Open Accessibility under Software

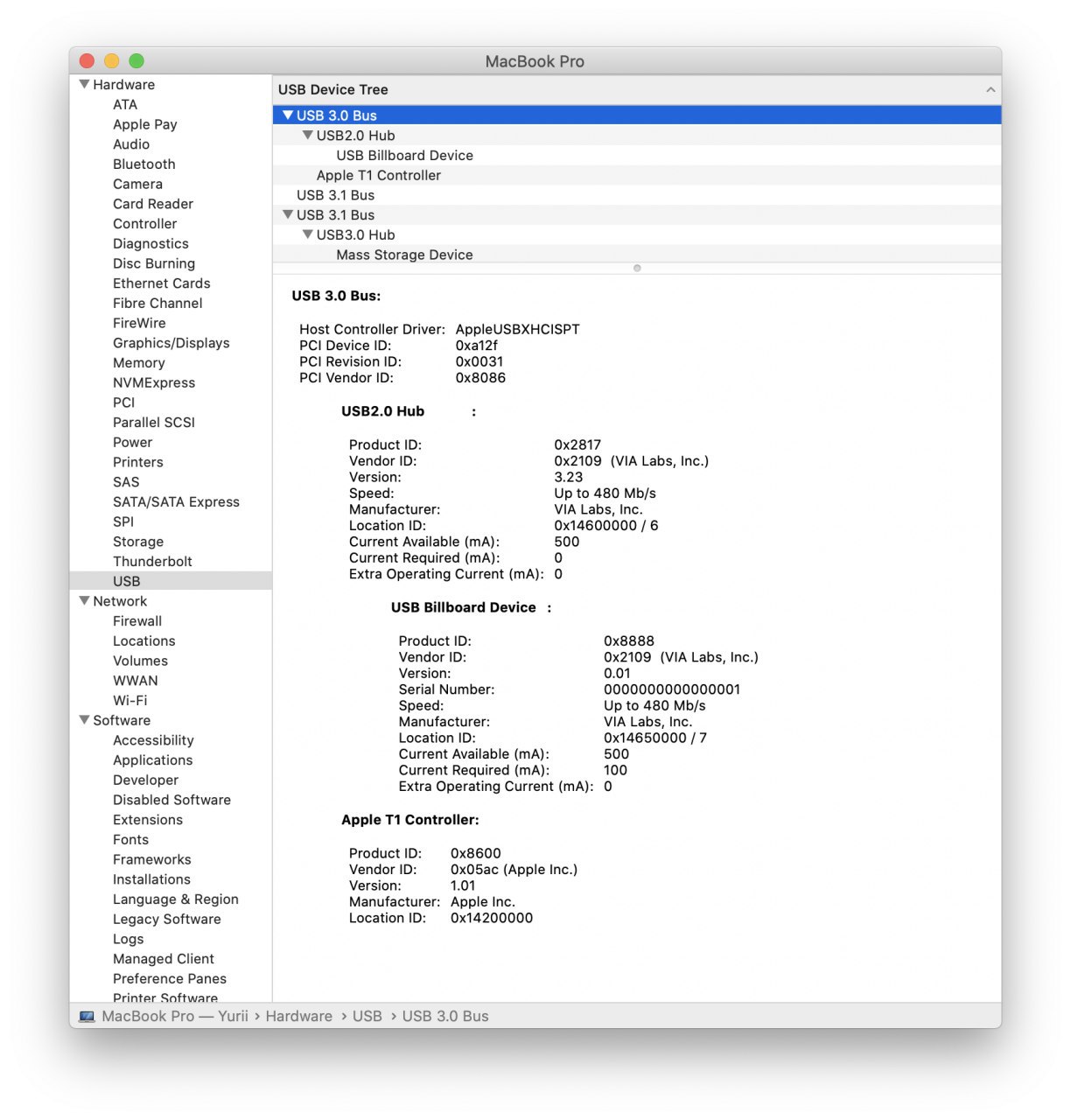click(153, 740)
